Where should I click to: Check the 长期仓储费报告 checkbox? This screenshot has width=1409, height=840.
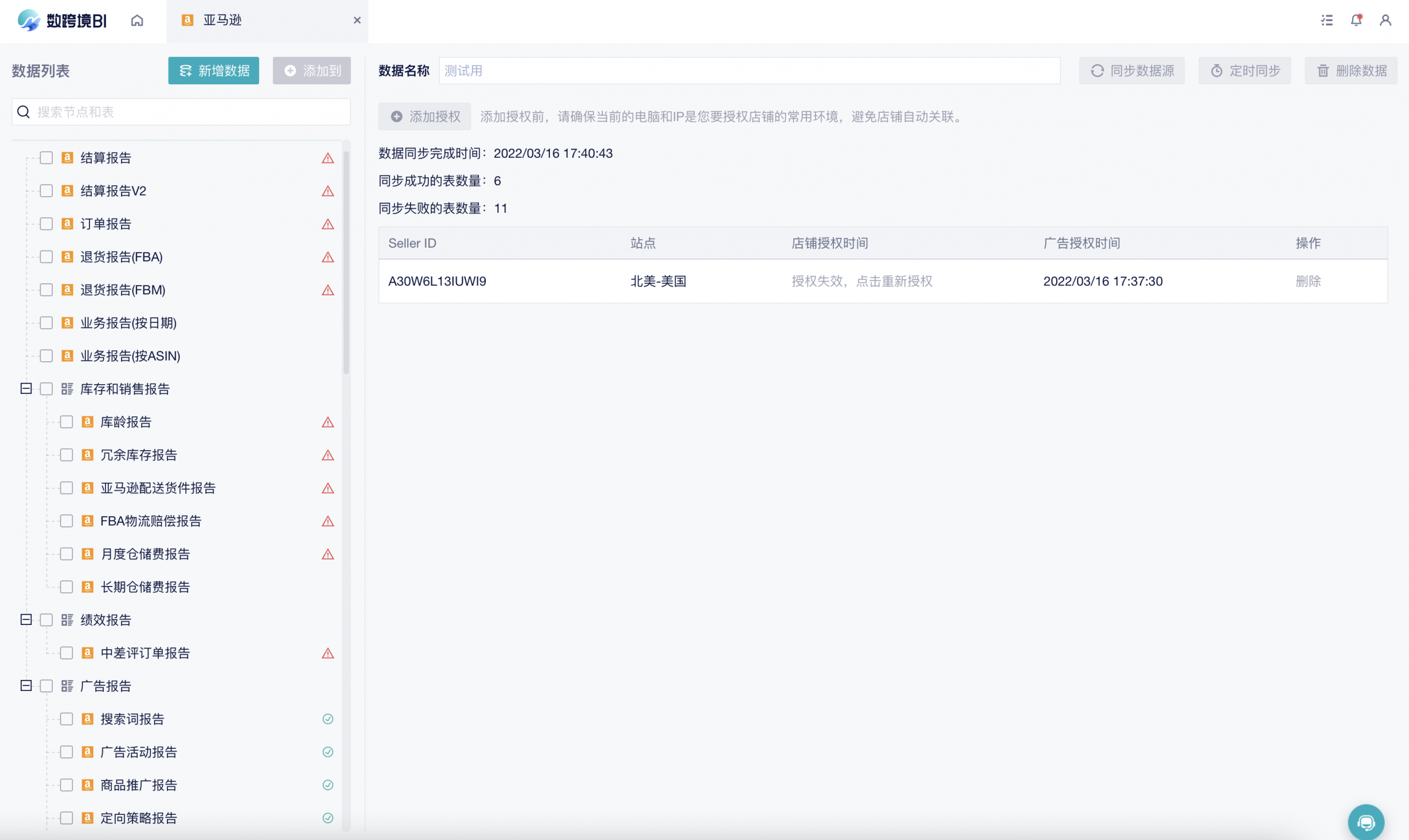tap(67, 587)
